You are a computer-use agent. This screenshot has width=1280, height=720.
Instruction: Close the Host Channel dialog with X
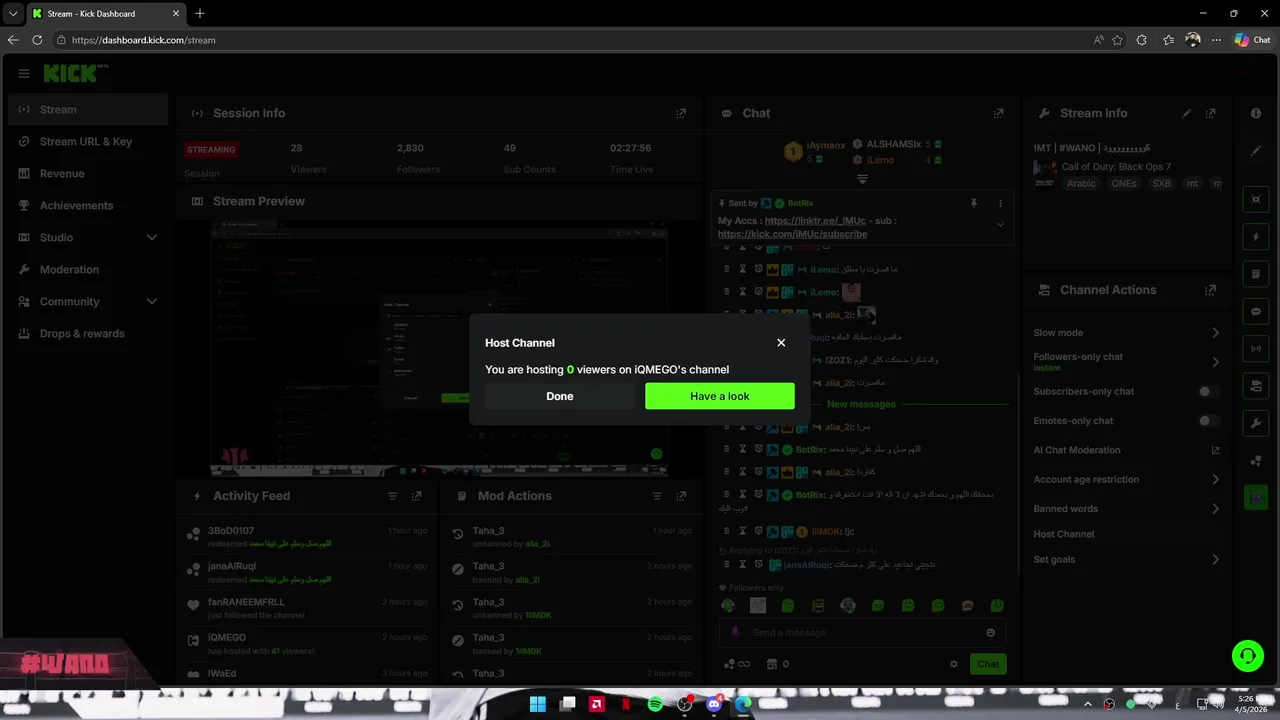[781, 342]
